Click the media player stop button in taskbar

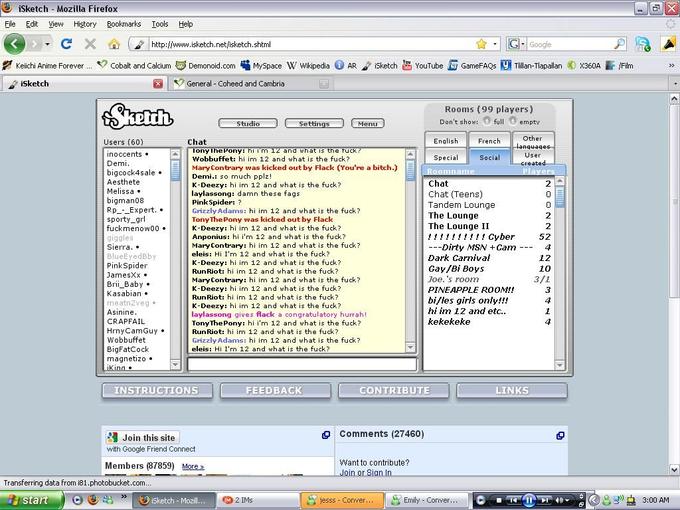pos(498,500)
